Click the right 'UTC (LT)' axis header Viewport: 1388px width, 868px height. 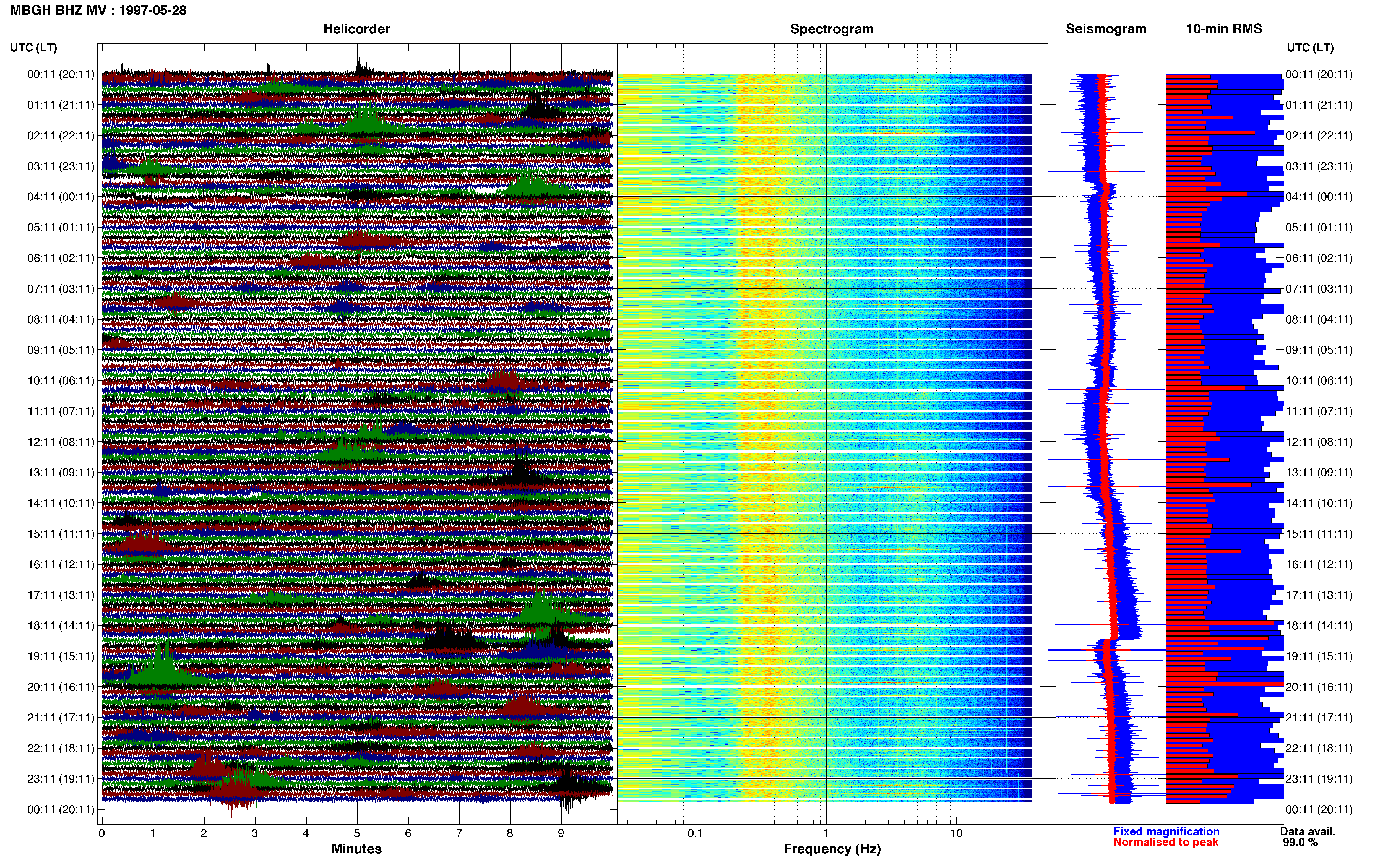point(1311,48)
